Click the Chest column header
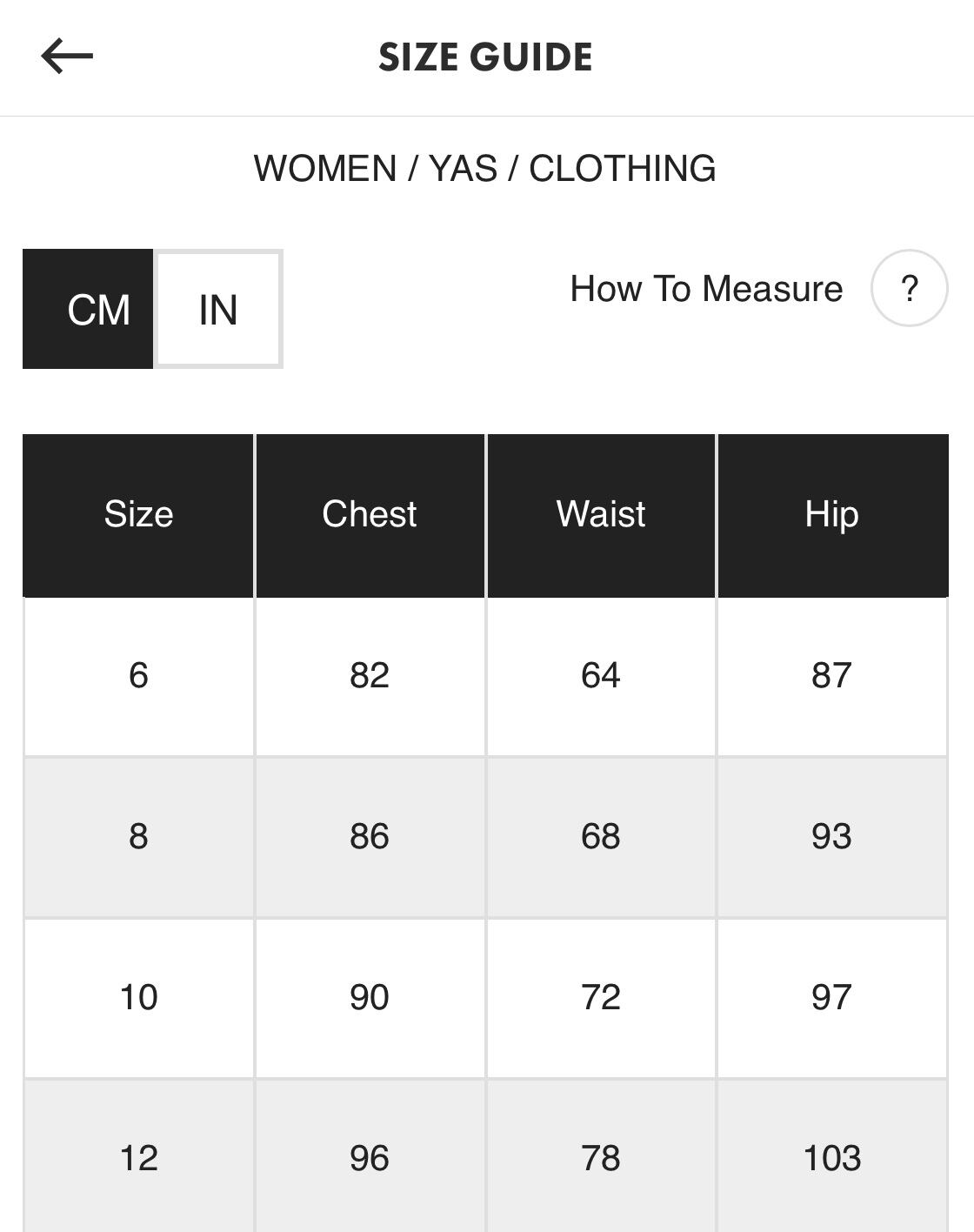This screenshot has height=1232, width=974. pyautogui.click(x=370, y=514)
